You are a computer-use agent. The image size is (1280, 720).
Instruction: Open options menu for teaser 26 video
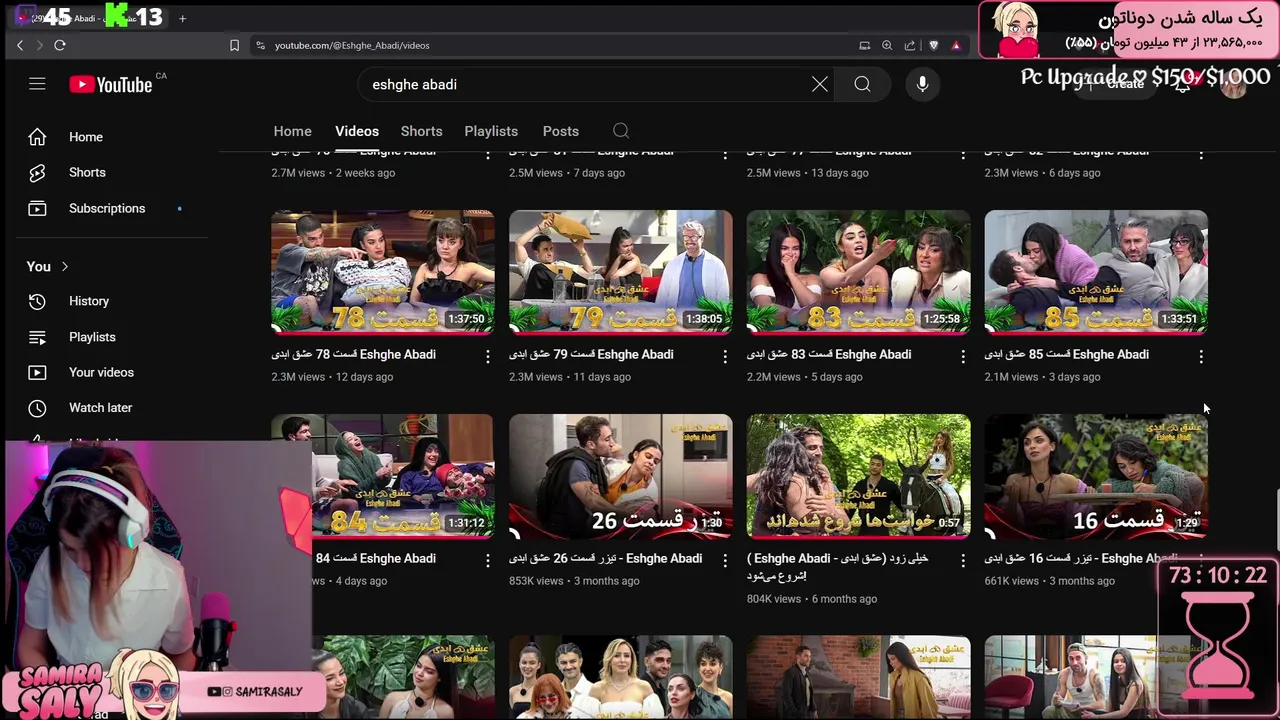point(726,560)
